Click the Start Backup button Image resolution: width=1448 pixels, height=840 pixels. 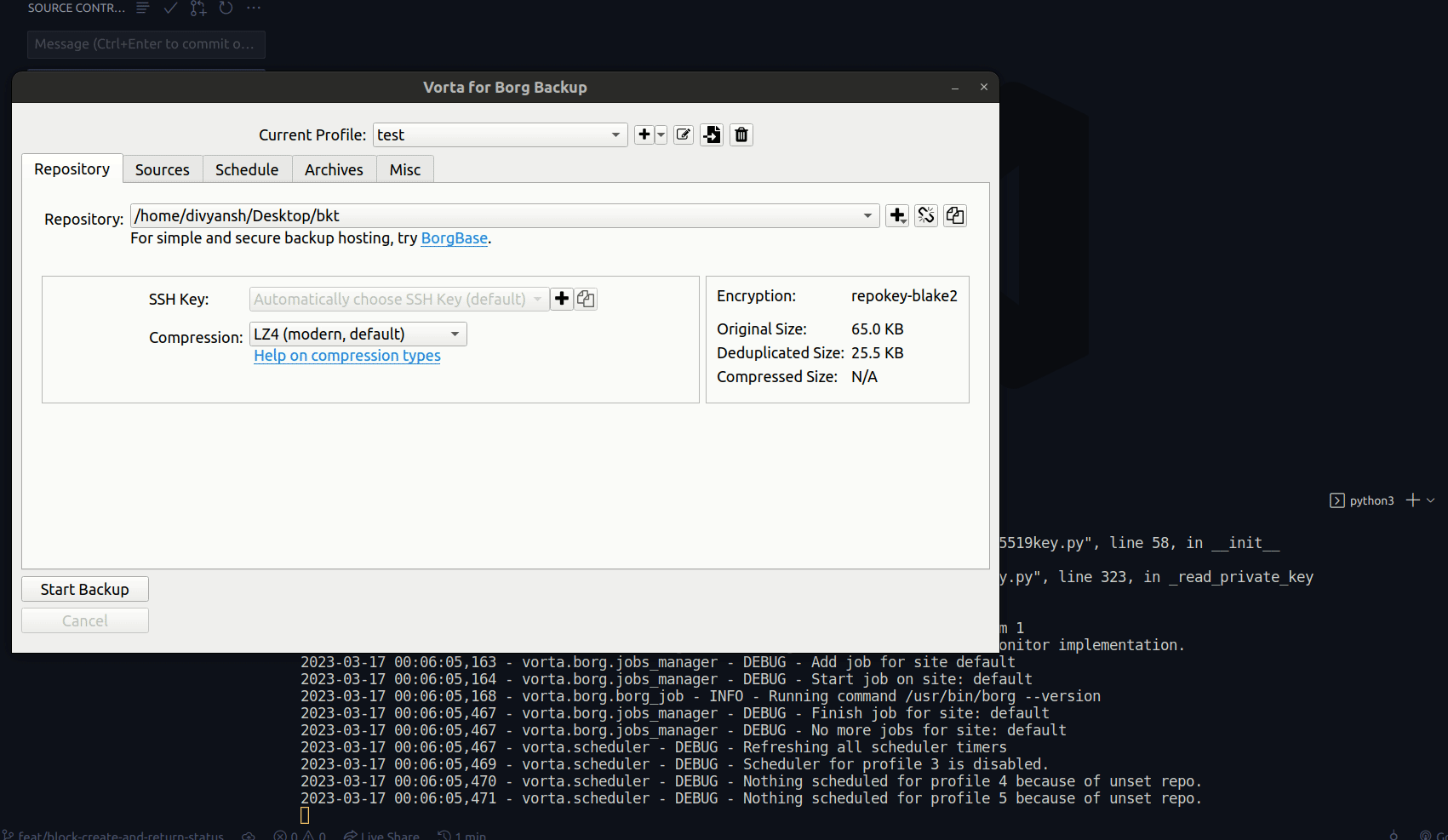[85, 589]
